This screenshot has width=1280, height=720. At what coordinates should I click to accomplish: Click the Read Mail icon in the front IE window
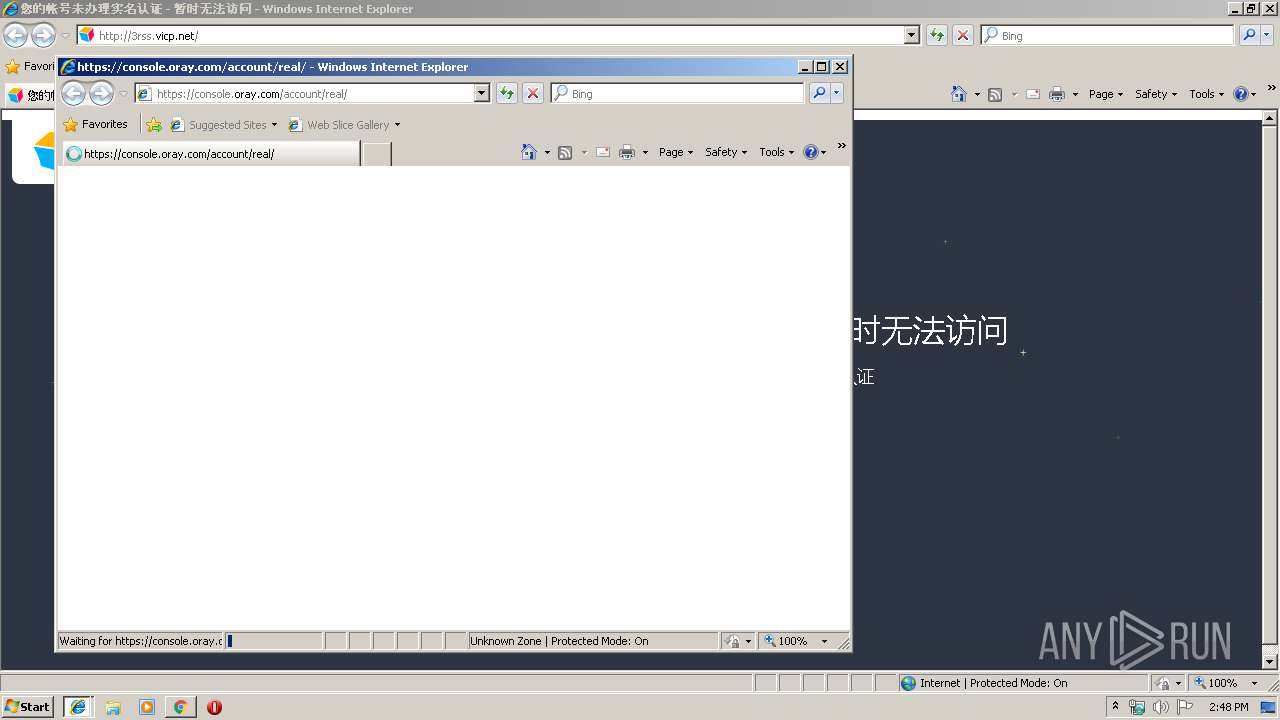coord(603,152)
